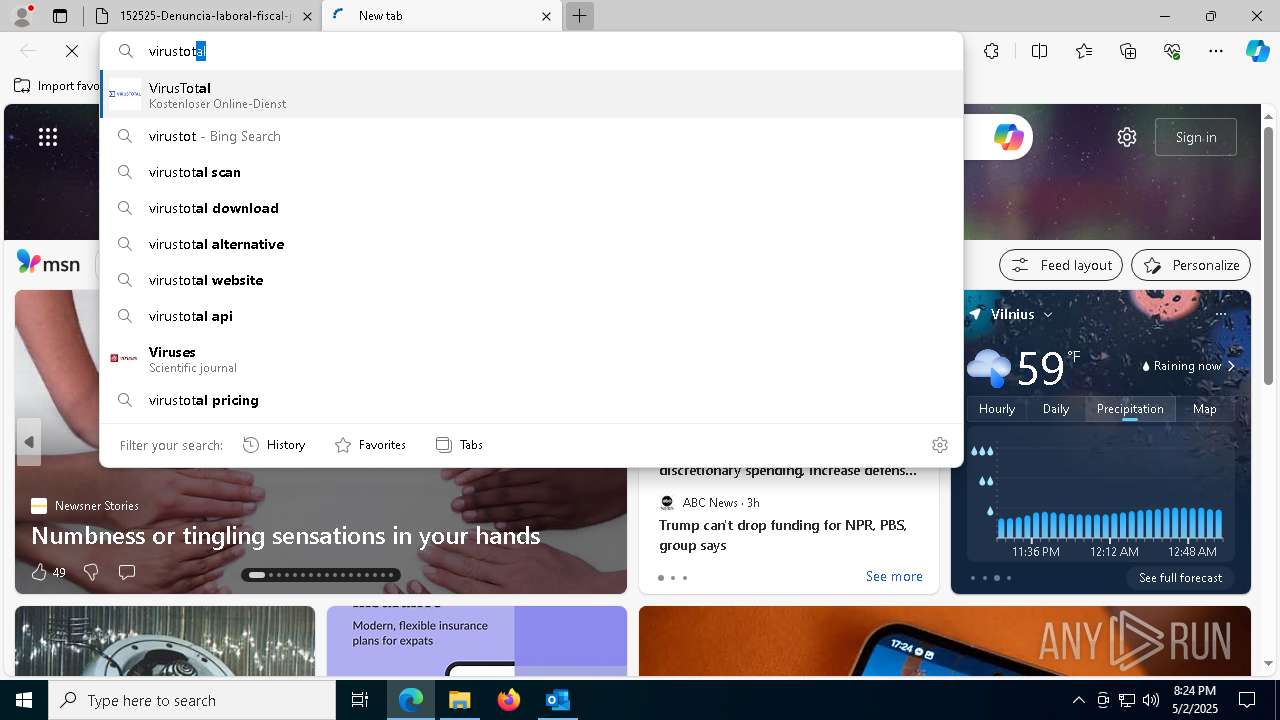Launch Firefox from the taskbar
The height and width of the screenshot is (720, 1280).
click(508, 700)
